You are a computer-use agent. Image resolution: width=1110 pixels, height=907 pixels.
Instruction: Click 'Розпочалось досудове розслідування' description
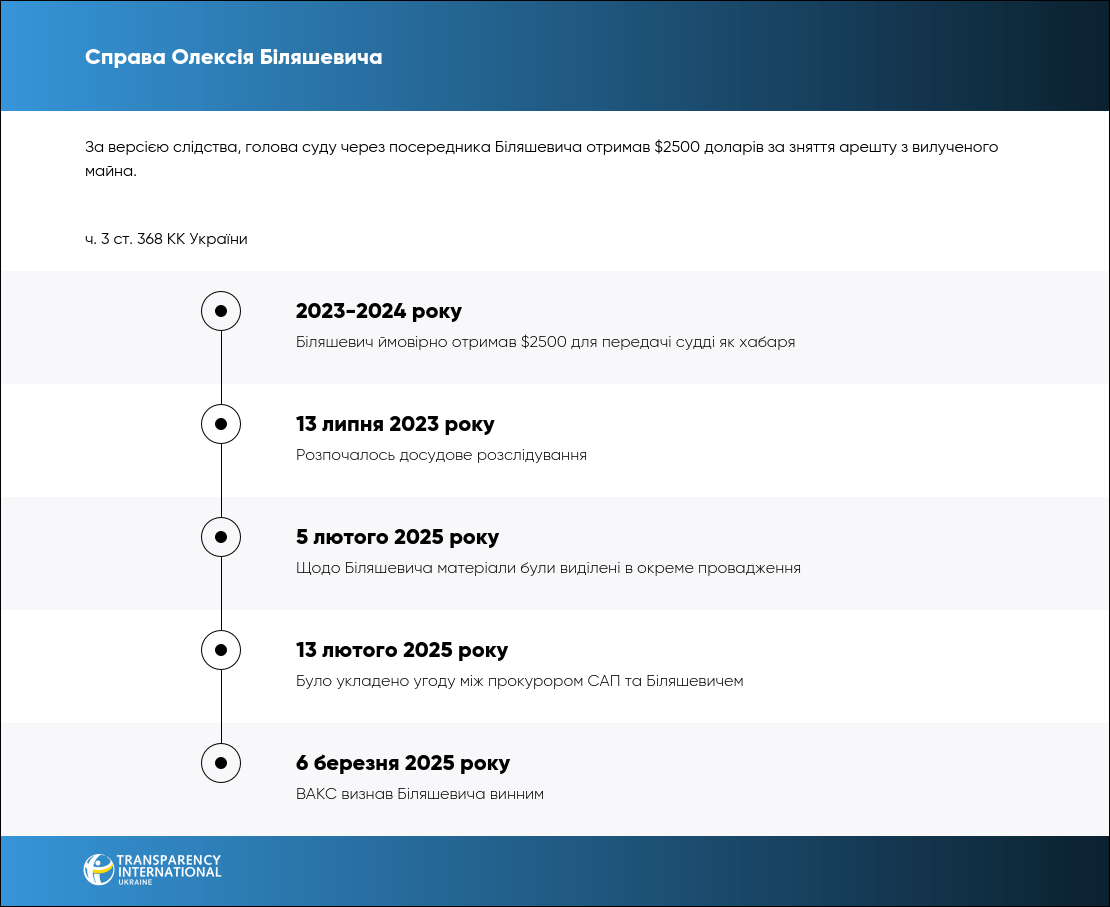pos(441,455)
